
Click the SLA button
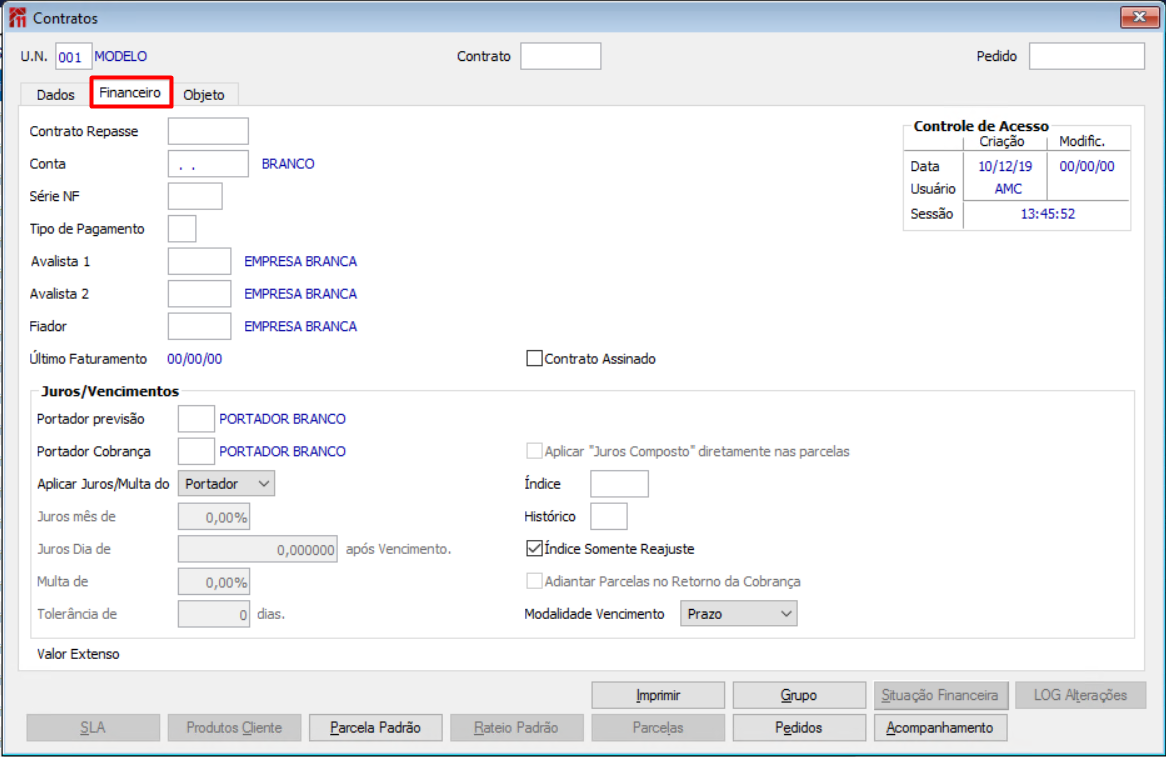93,728
